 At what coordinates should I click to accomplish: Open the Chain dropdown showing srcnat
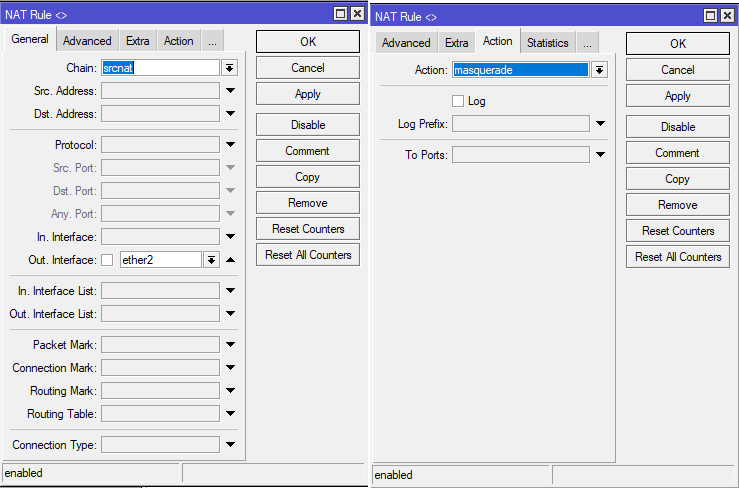tap(229, 68)
